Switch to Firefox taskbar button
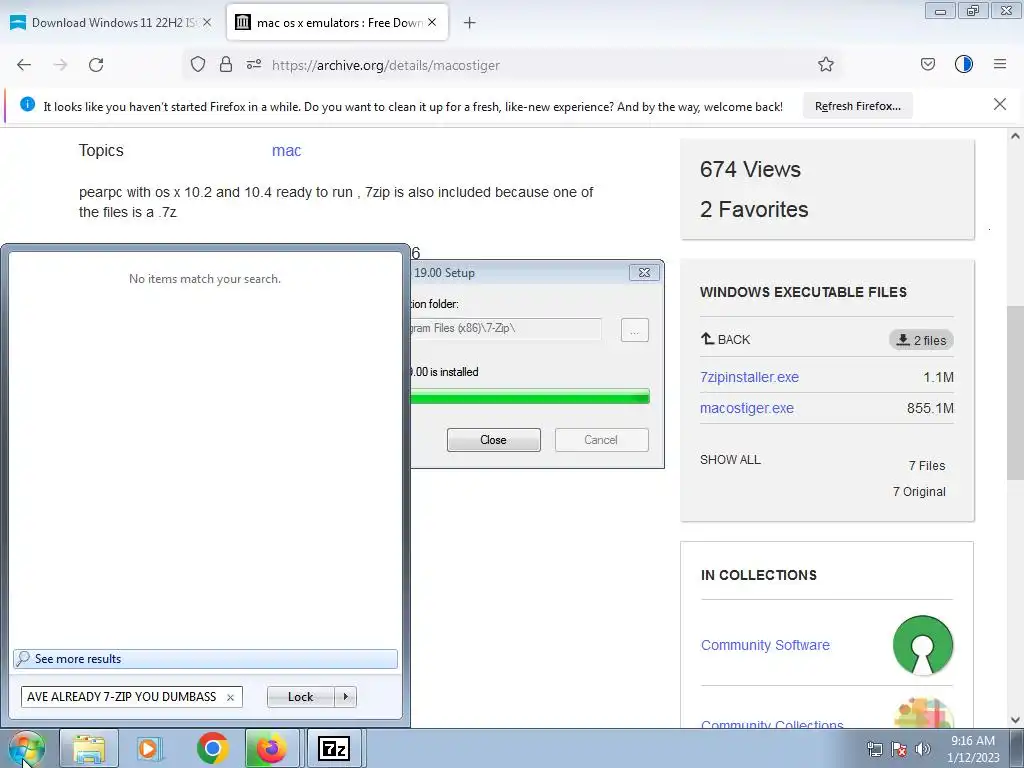Screen dimensions: 1024x768 tap(272, 748)
